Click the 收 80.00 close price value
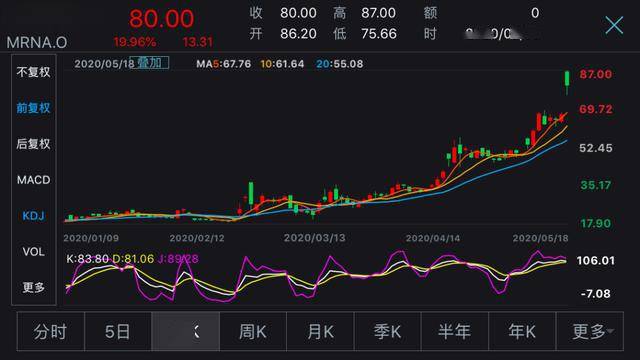640x360 pixels. tap(298, 13)
